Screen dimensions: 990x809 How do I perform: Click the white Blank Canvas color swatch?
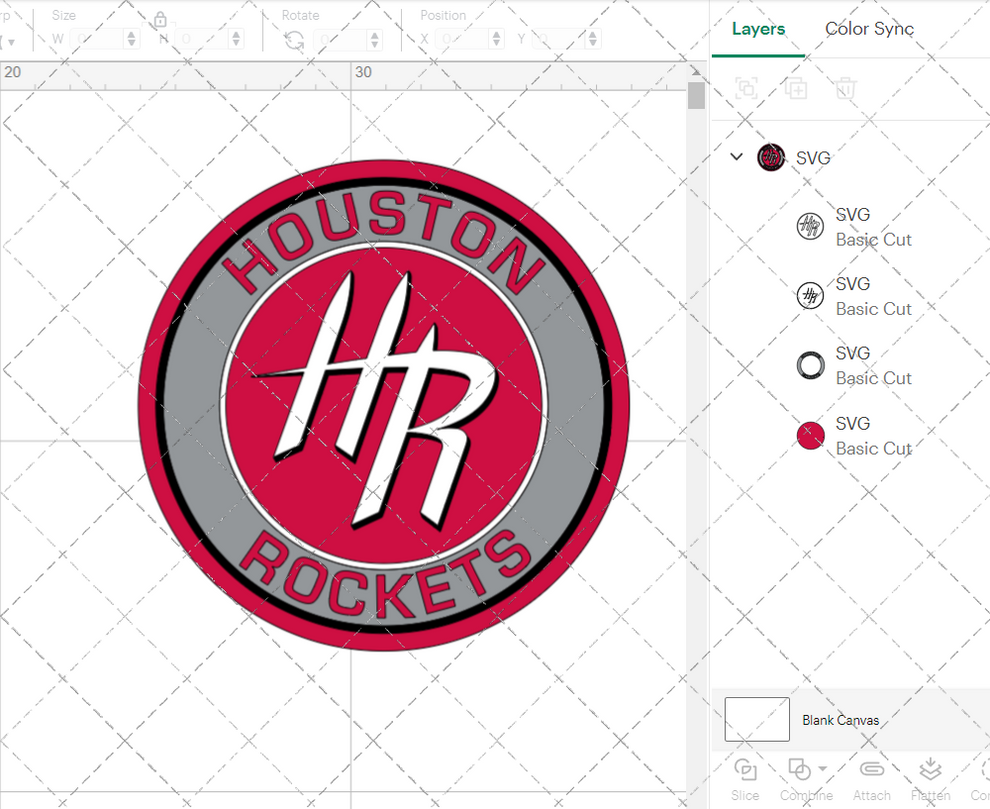(757, 720)
